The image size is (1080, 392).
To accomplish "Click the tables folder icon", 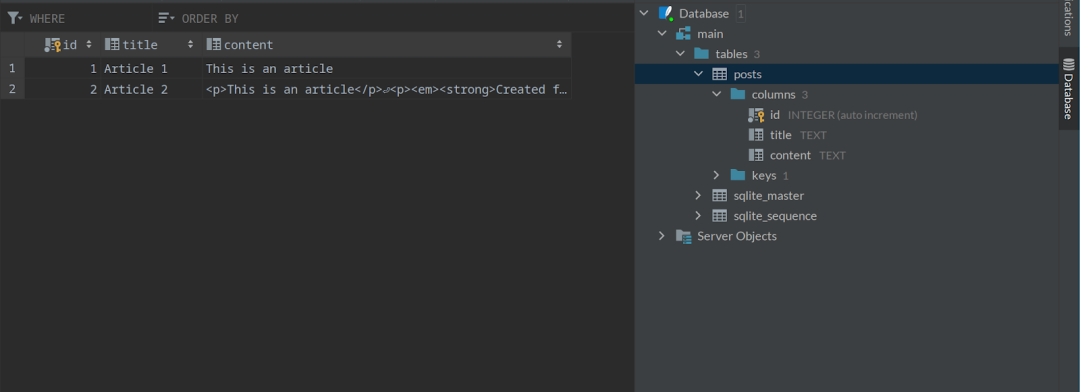I will [701, 54].
